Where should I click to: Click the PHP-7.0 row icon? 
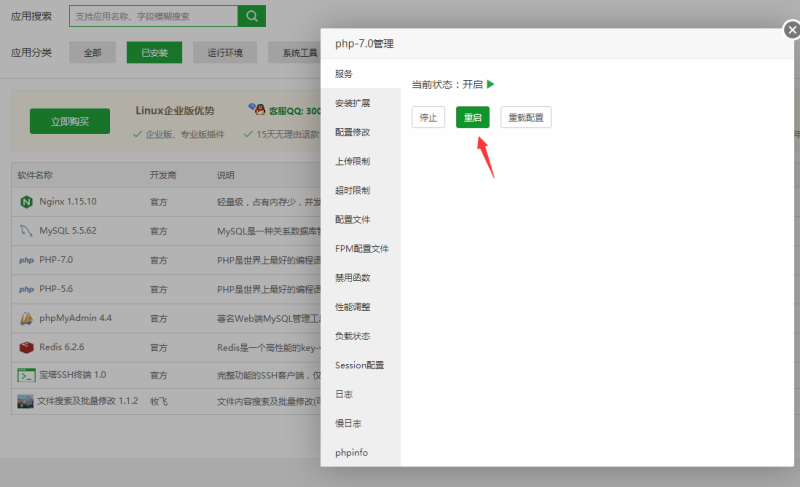coord(26,260)
